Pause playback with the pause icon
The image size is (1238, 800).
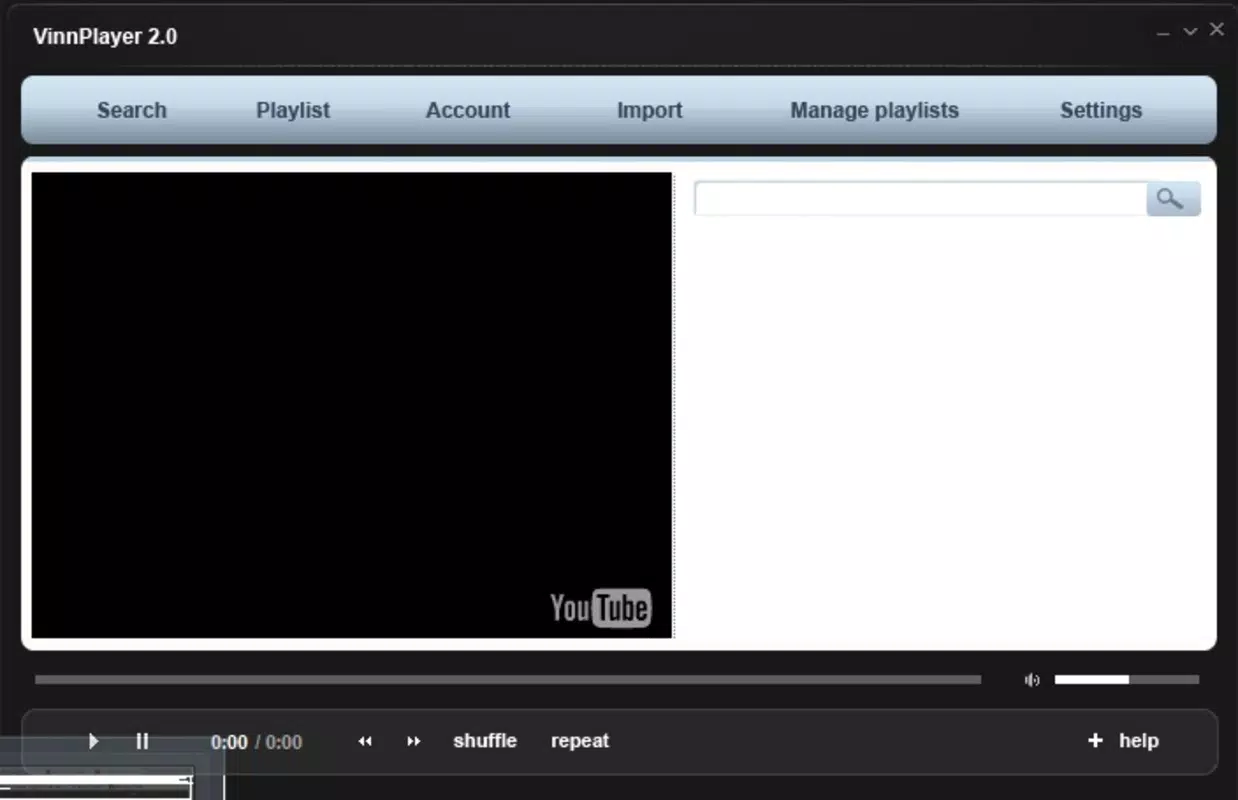[142, 741]
